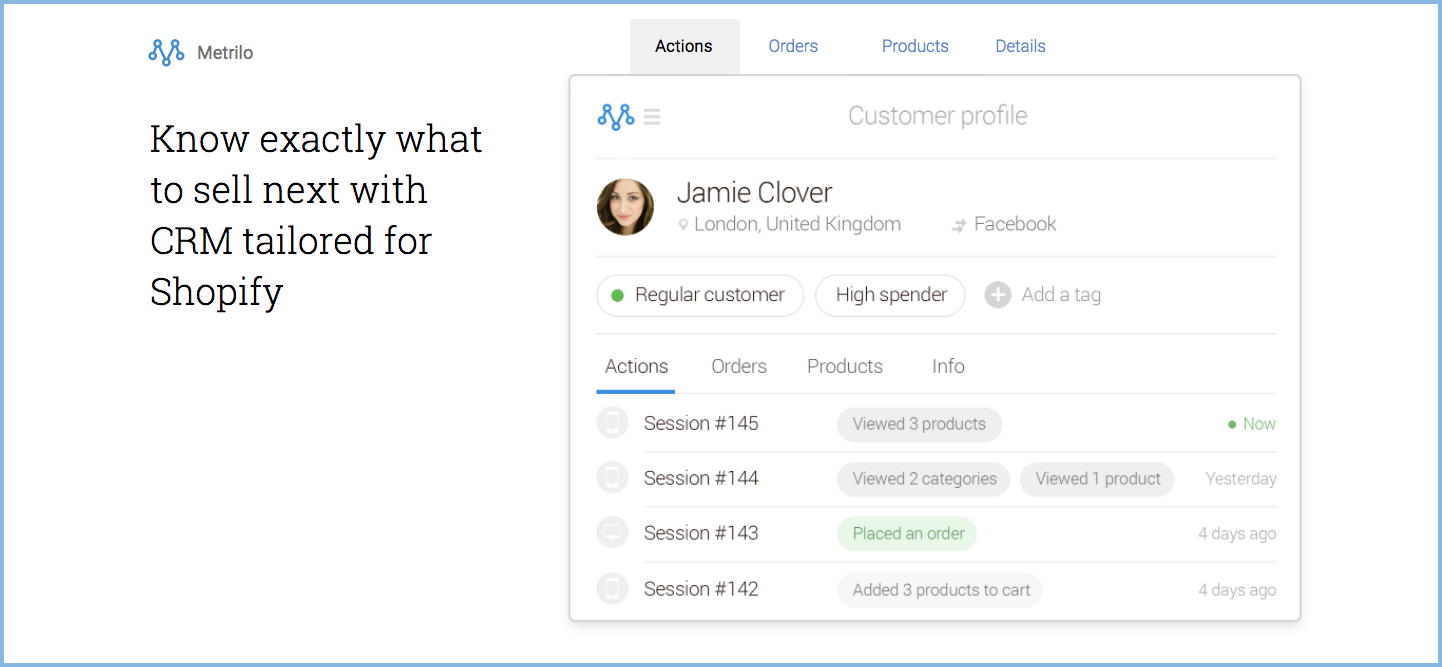Image resolution: width=1442 pixels, height=667 pixels.
Task: Click the Session #145 label
Action: (701, 423)
